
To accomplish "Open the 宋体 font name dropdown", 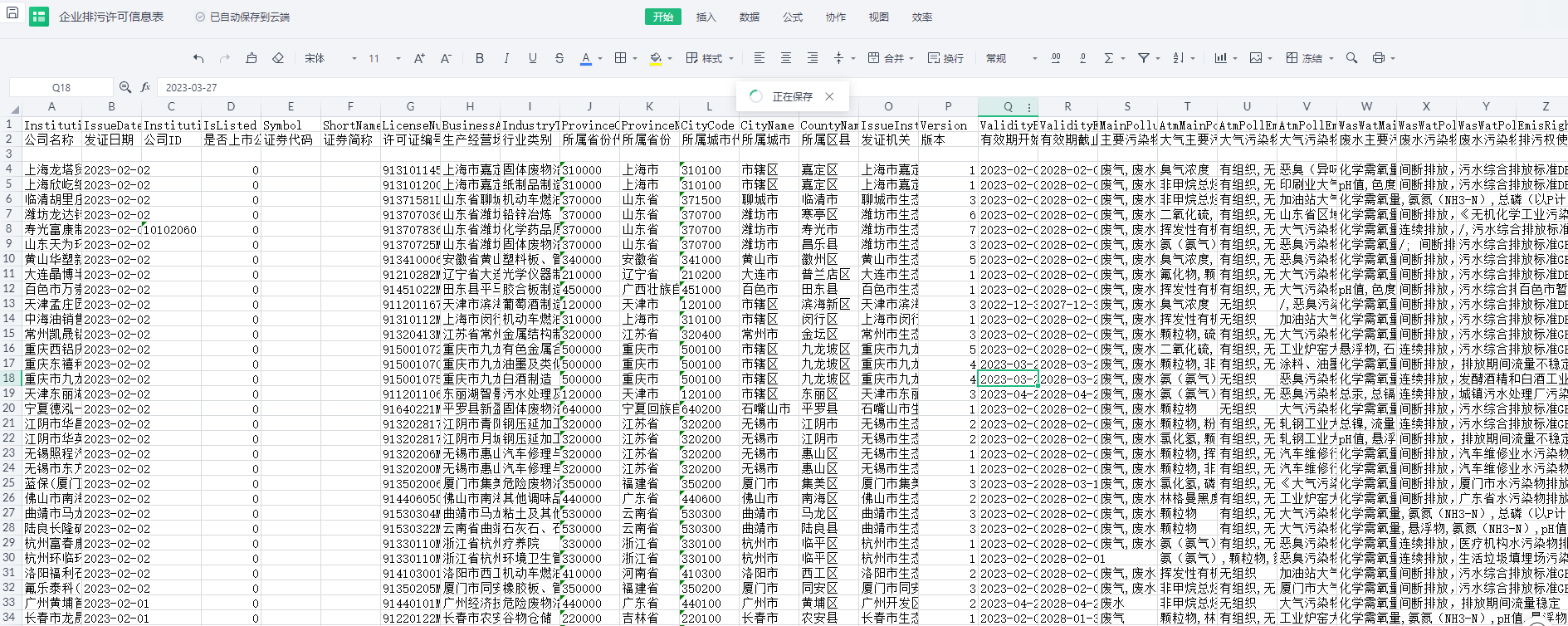I will (330, 58).
